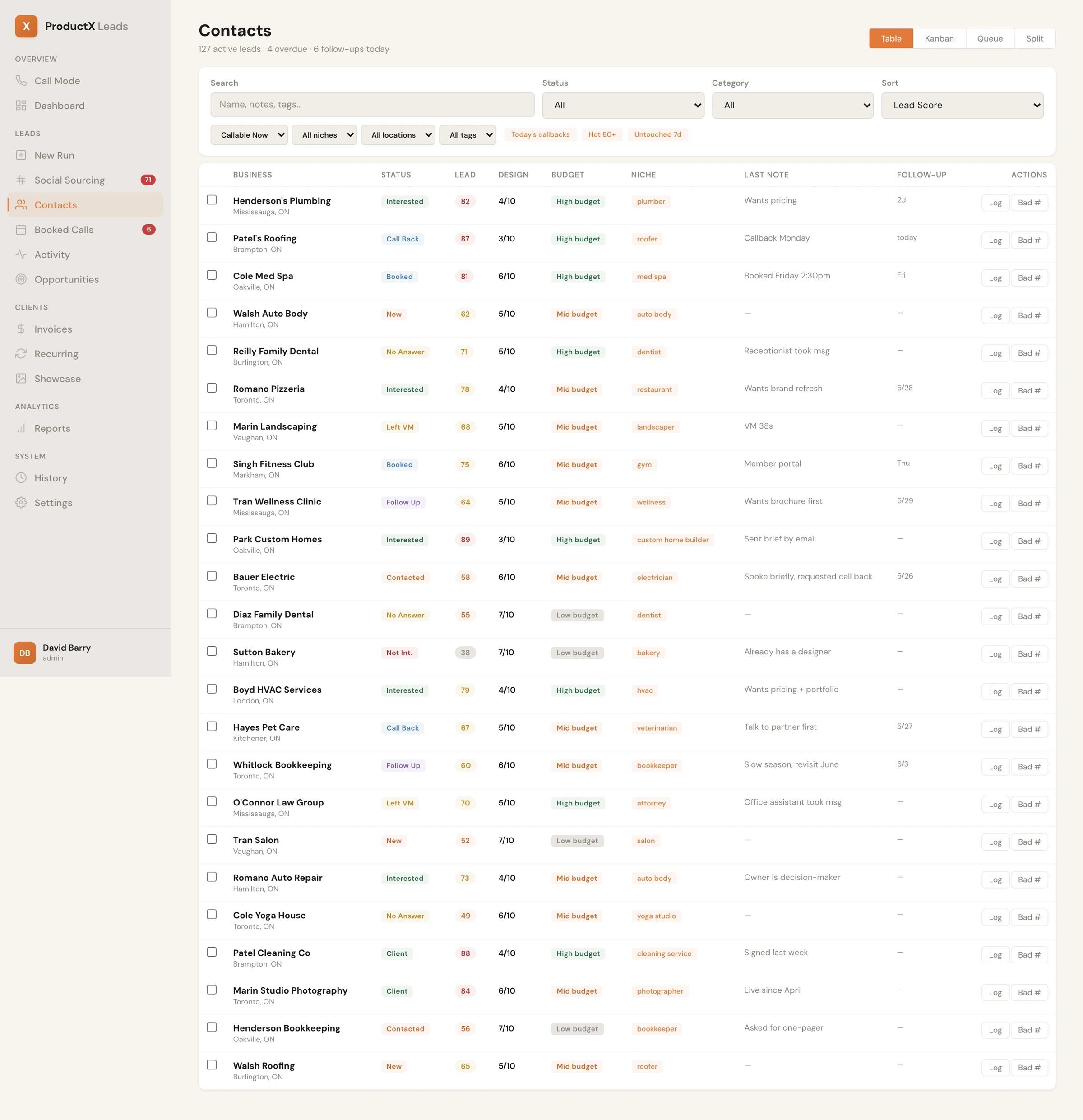1083x1120 pixels.
Task: Click the Settings gear icon
Action: pos(21,503)
